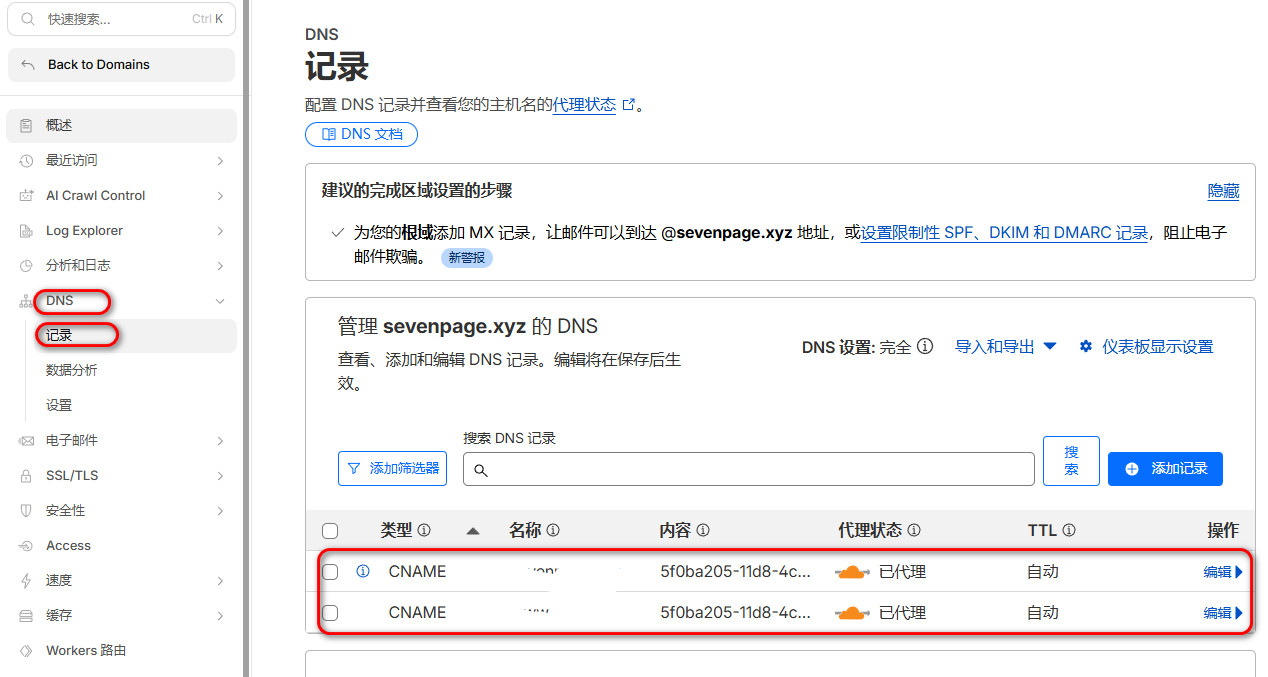Click the info icon beside 类型 column header
This screenshot has height=677, width=1268.
click(424, 531)
